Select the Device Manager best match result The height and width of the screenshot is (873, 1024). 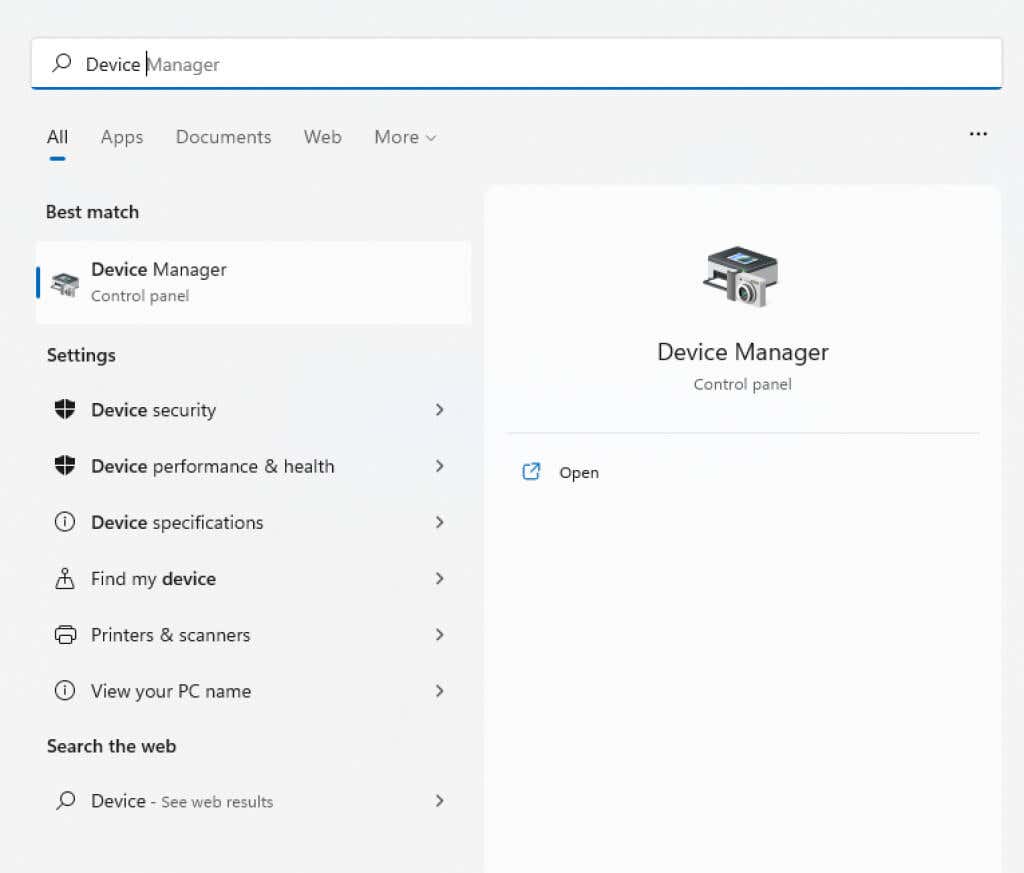(253, 283)
